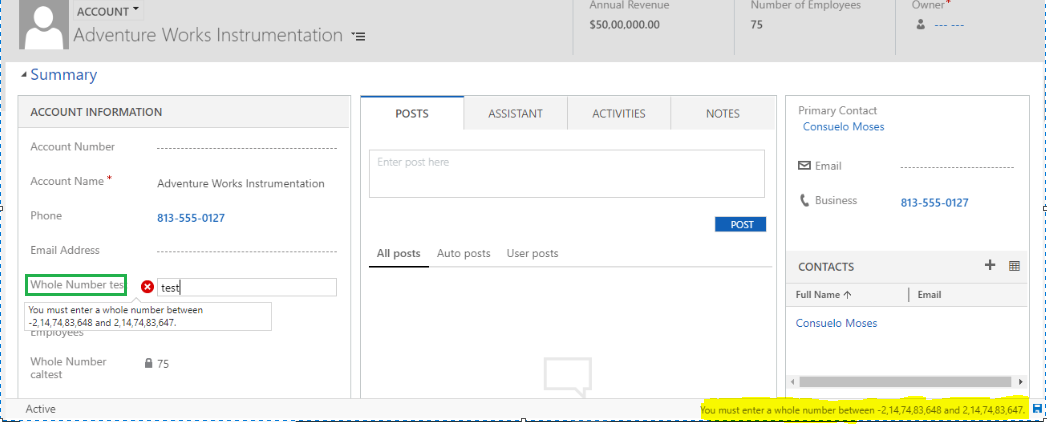The image size is (1047, 424).
Task: Click Number of Employees value 75
Action: (757, 25)
